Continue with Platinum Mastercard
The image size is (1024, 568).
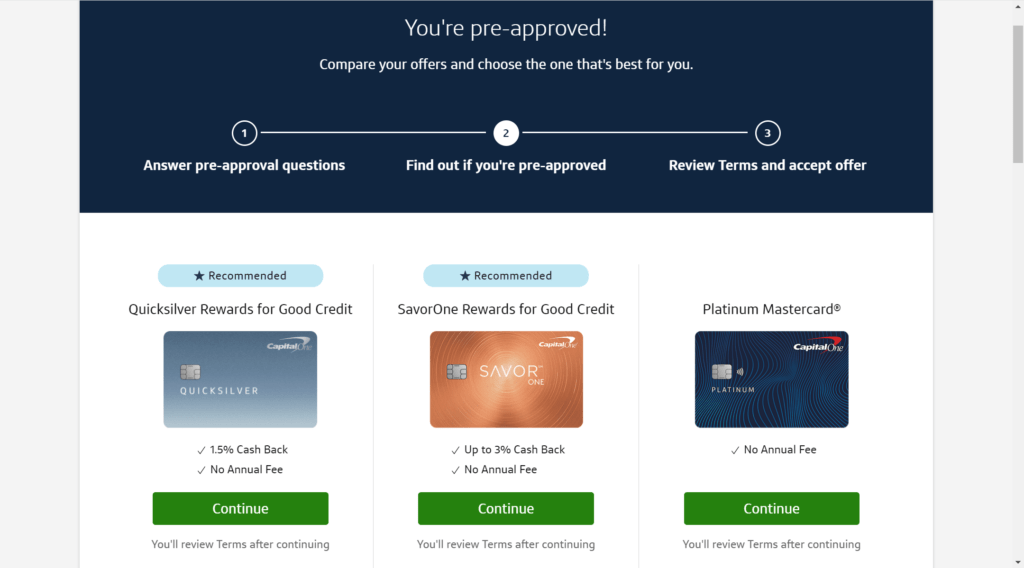(x=771, y=509)
